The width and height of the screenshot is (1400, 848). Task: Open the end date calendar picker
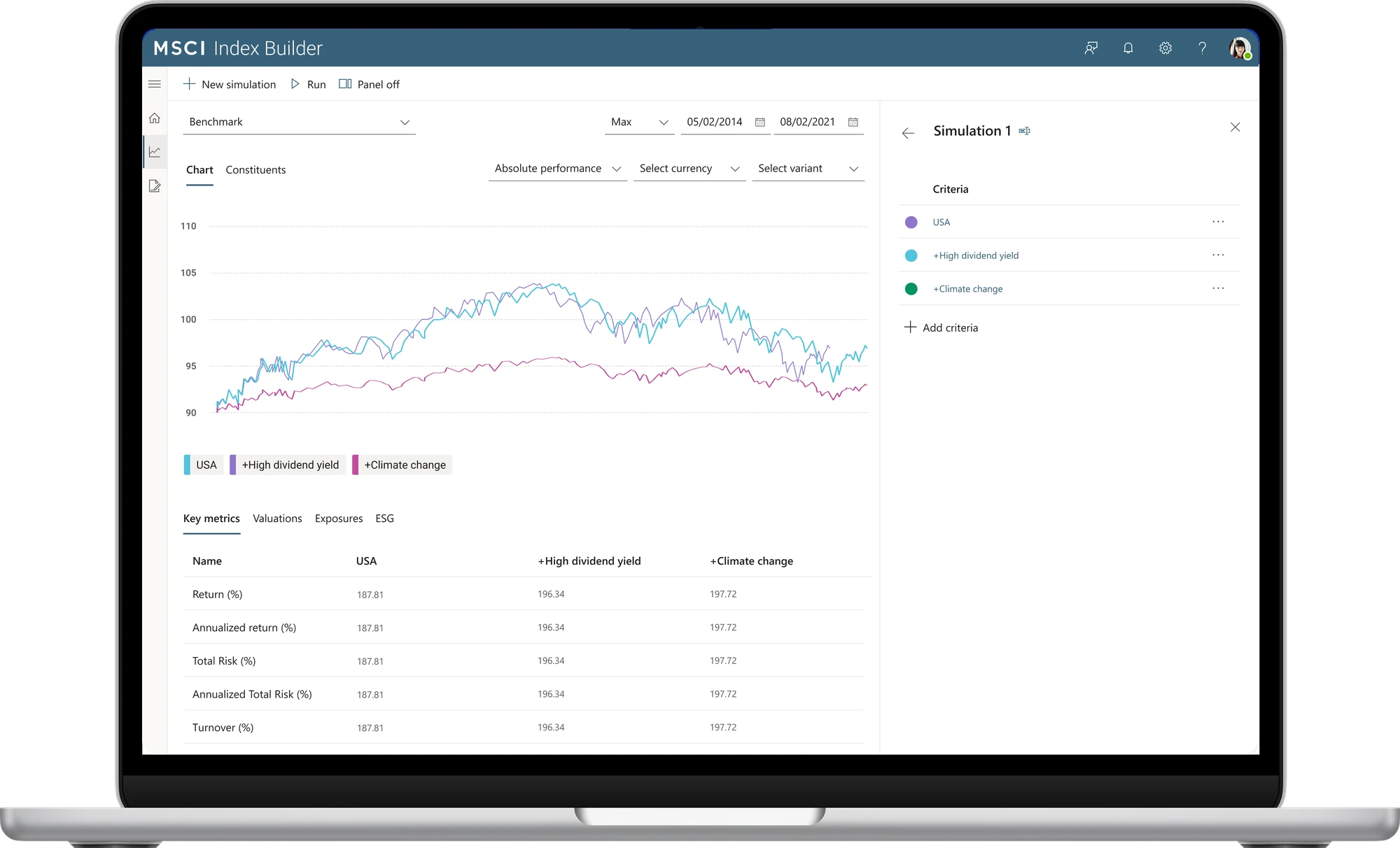click(x=853, y=122)
